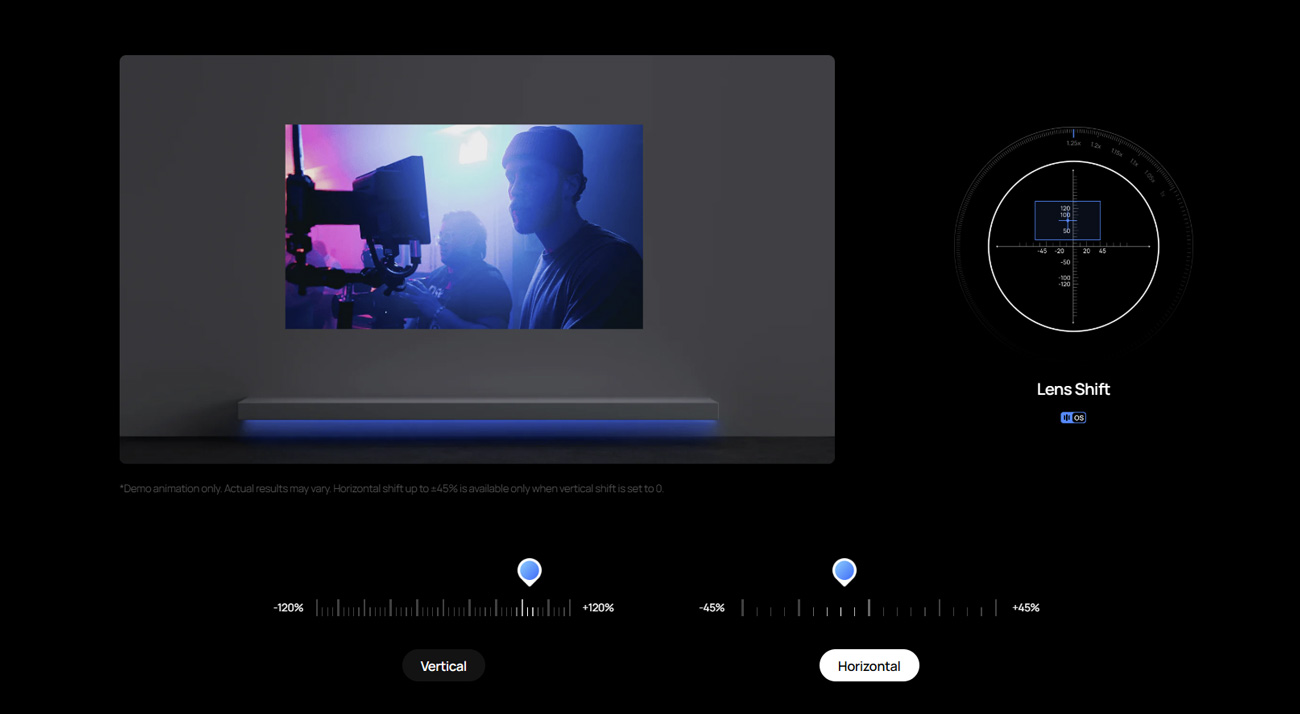
Task: Click the 1.1x zoom mark on the dial
Action: pos(1134,162)
